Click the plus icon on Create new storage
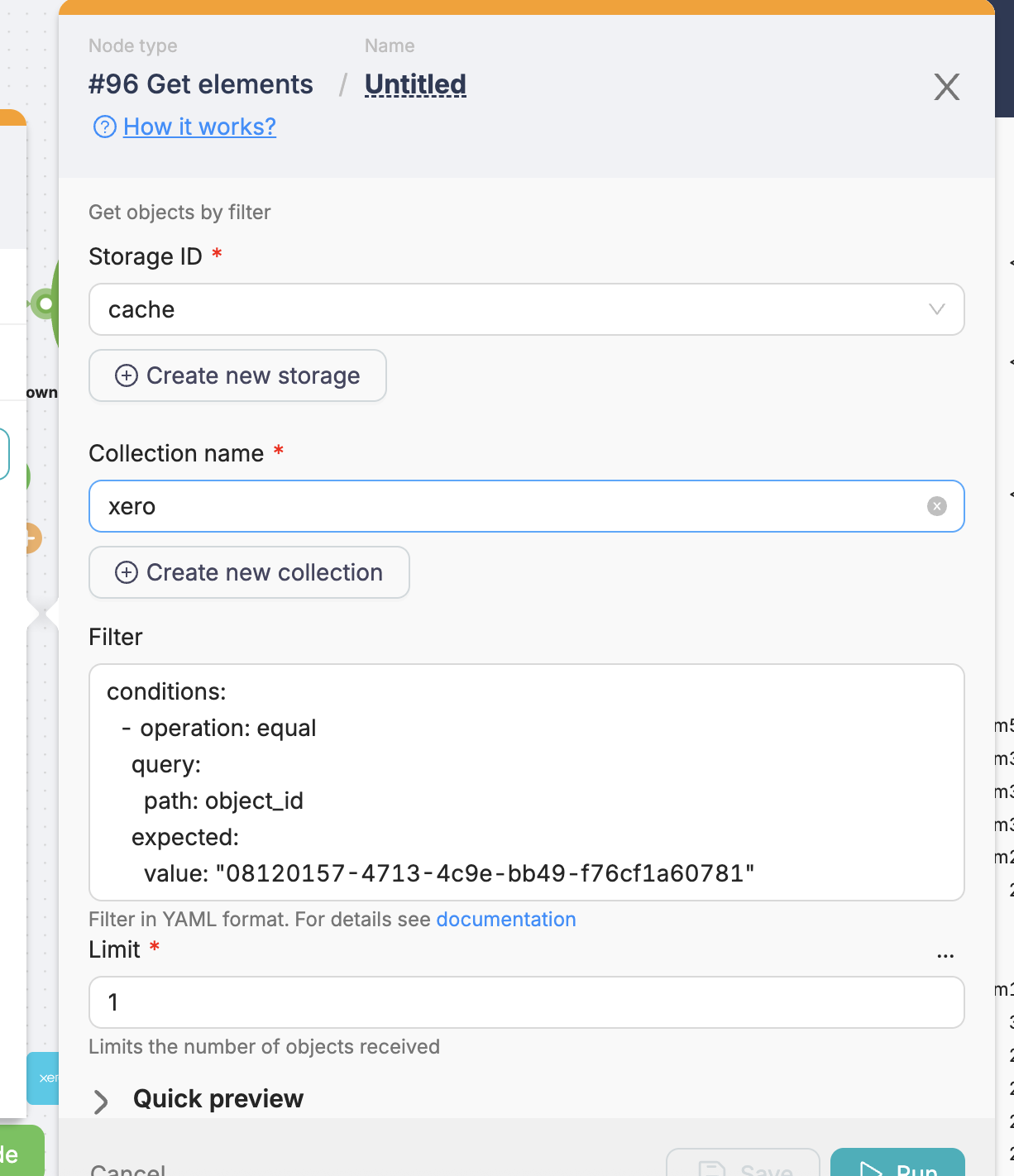This screenshot has width=1014, height=1176. tap(127, 375)
